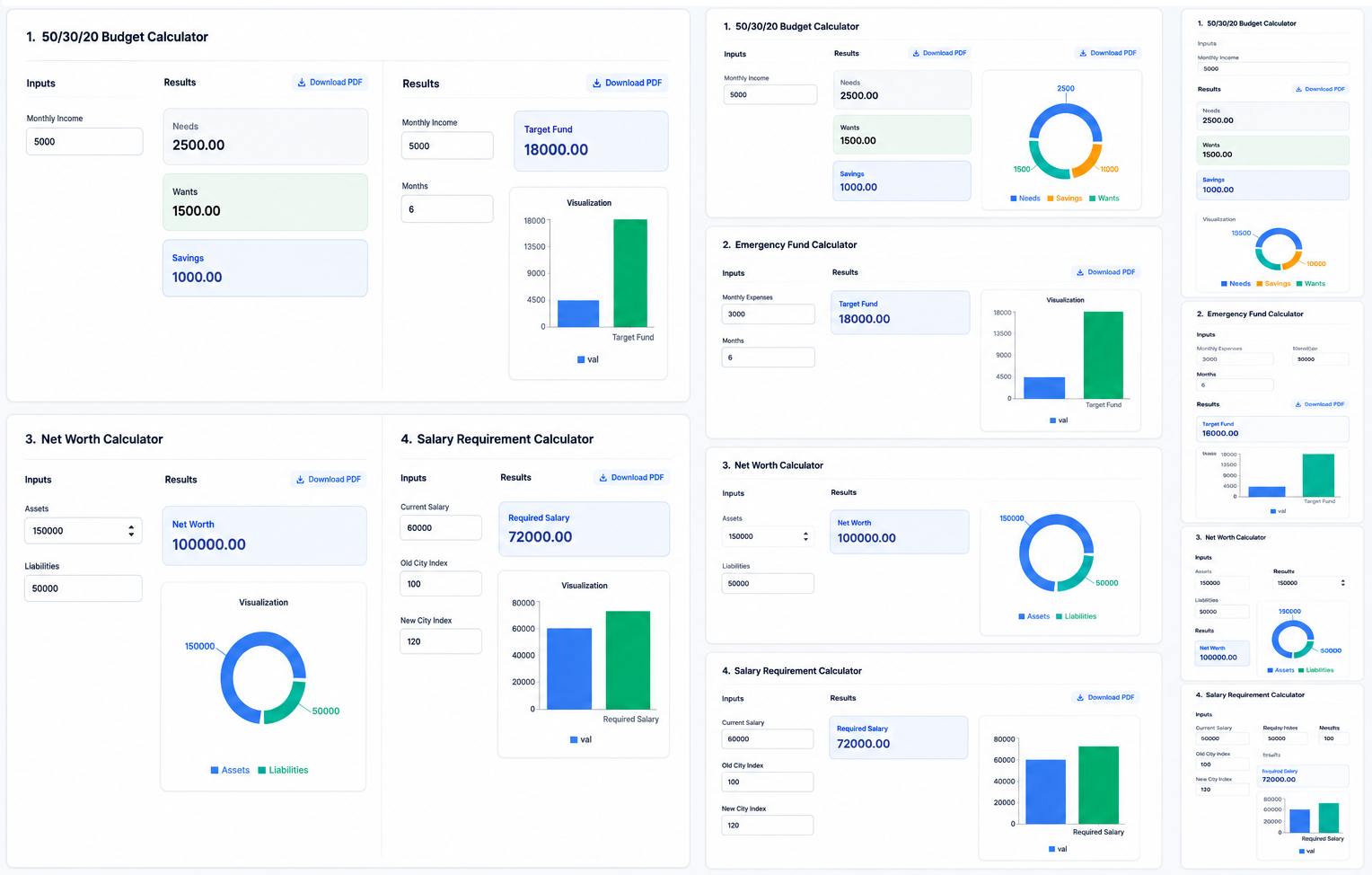Click download icon in narrow layout's Emergency Fund Calculator
This screenshot has width=1372, height=875.
click(x=1298, y=404)
